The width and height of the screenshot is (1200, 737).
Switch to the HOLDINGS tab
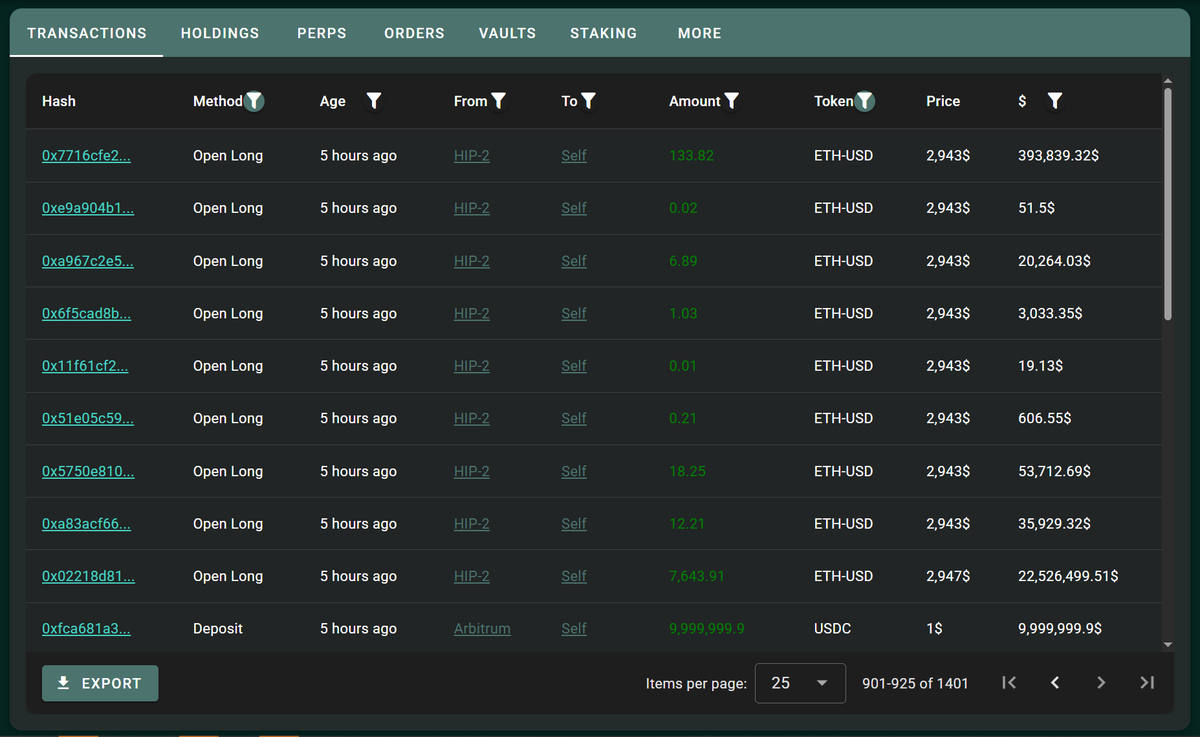click(220, 33)
